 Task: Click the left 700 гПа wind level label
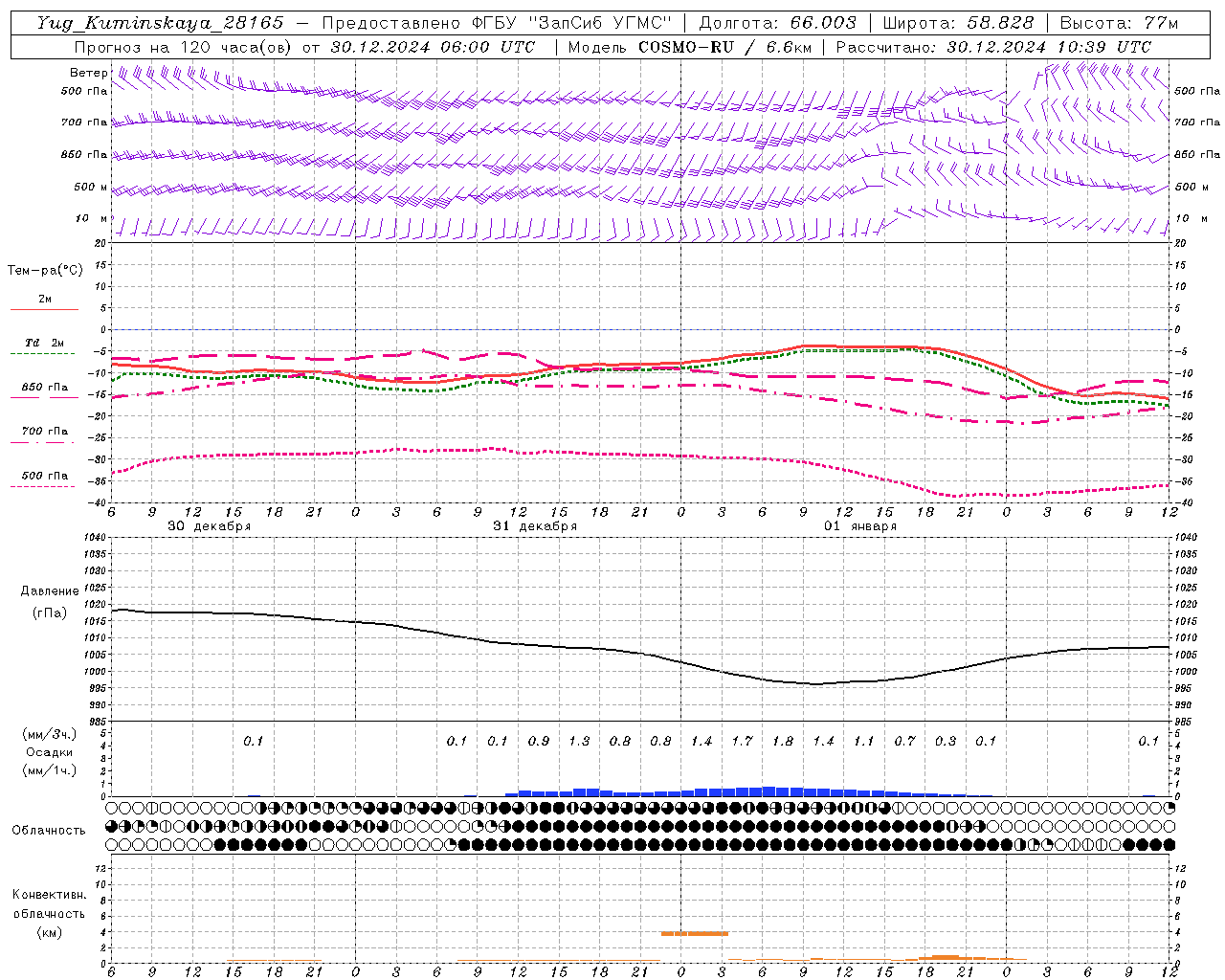tap(84, 122)
